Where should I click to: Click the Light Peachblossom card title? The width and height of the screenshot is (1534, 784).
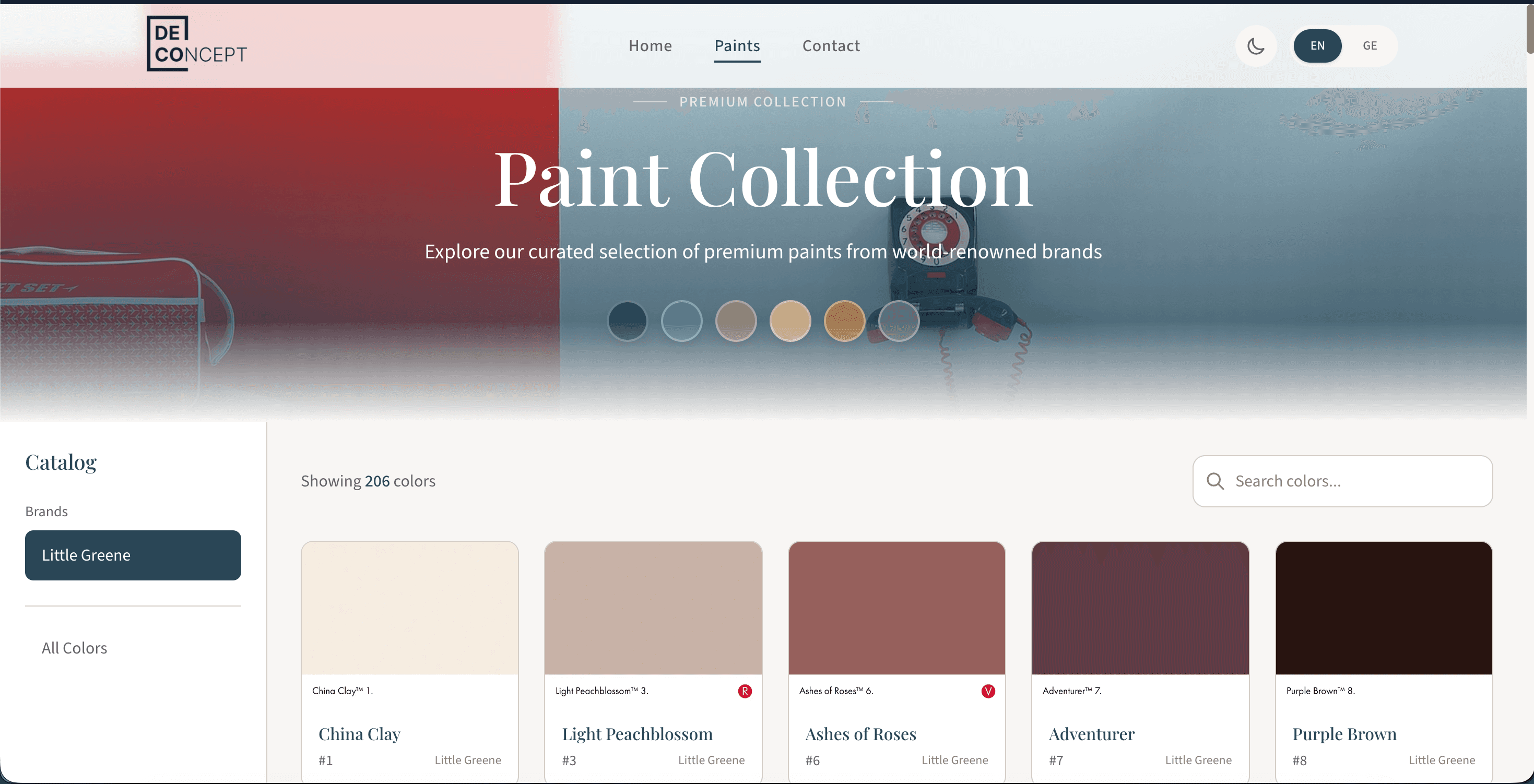coord(637,734)
